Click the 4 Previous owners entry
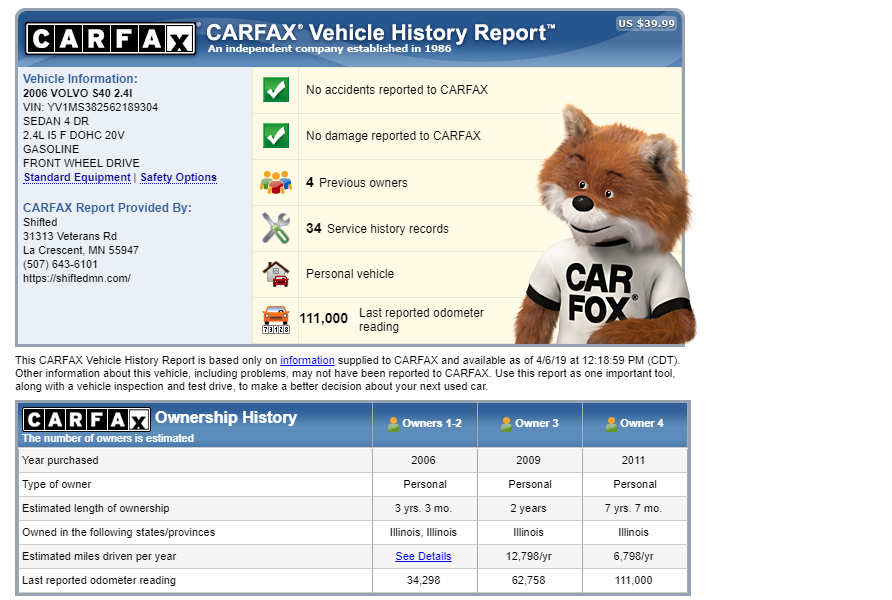 coord(357,183)
